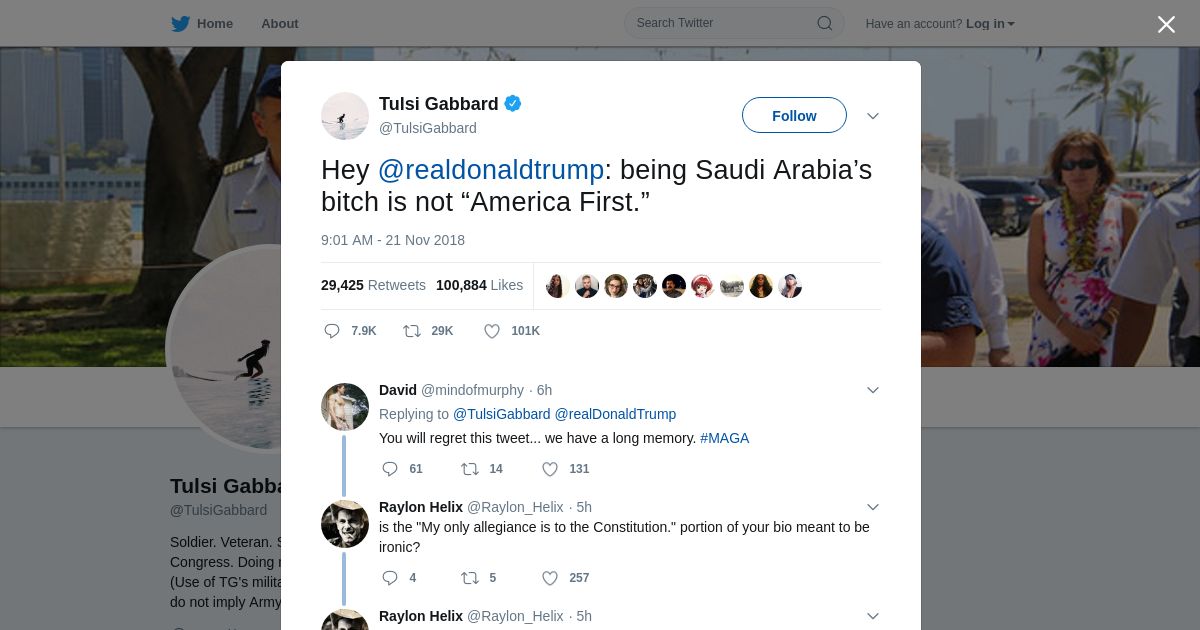Close the tweet overlay with X
The image size is (1200, 630).
click(x=1166, y=24)
